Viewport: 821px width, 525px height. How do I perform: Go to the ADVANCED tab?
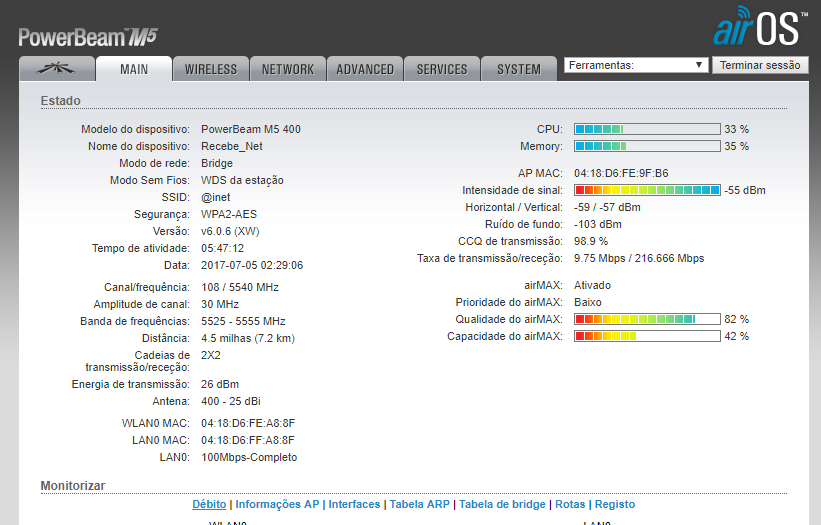click(365, 69)
